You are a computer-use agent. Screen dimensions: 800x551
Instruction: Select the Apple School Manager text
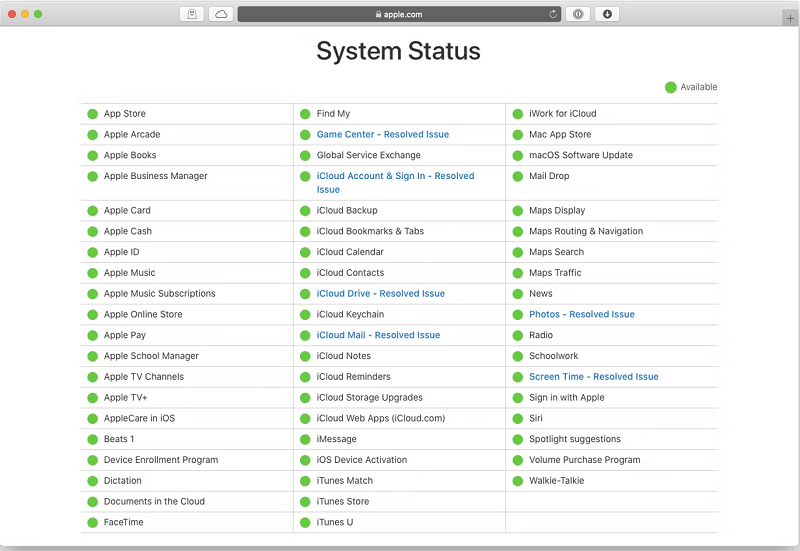(x=151, y=356)
